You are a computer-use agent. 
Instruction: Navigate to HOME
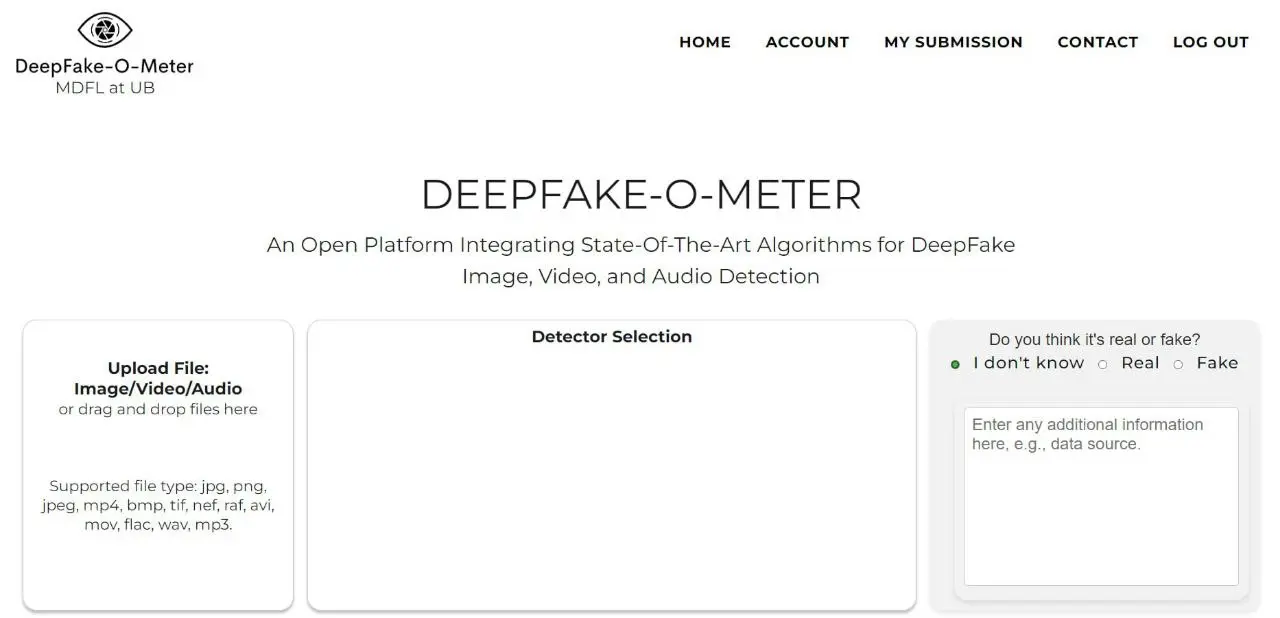(x=705, y=42)
